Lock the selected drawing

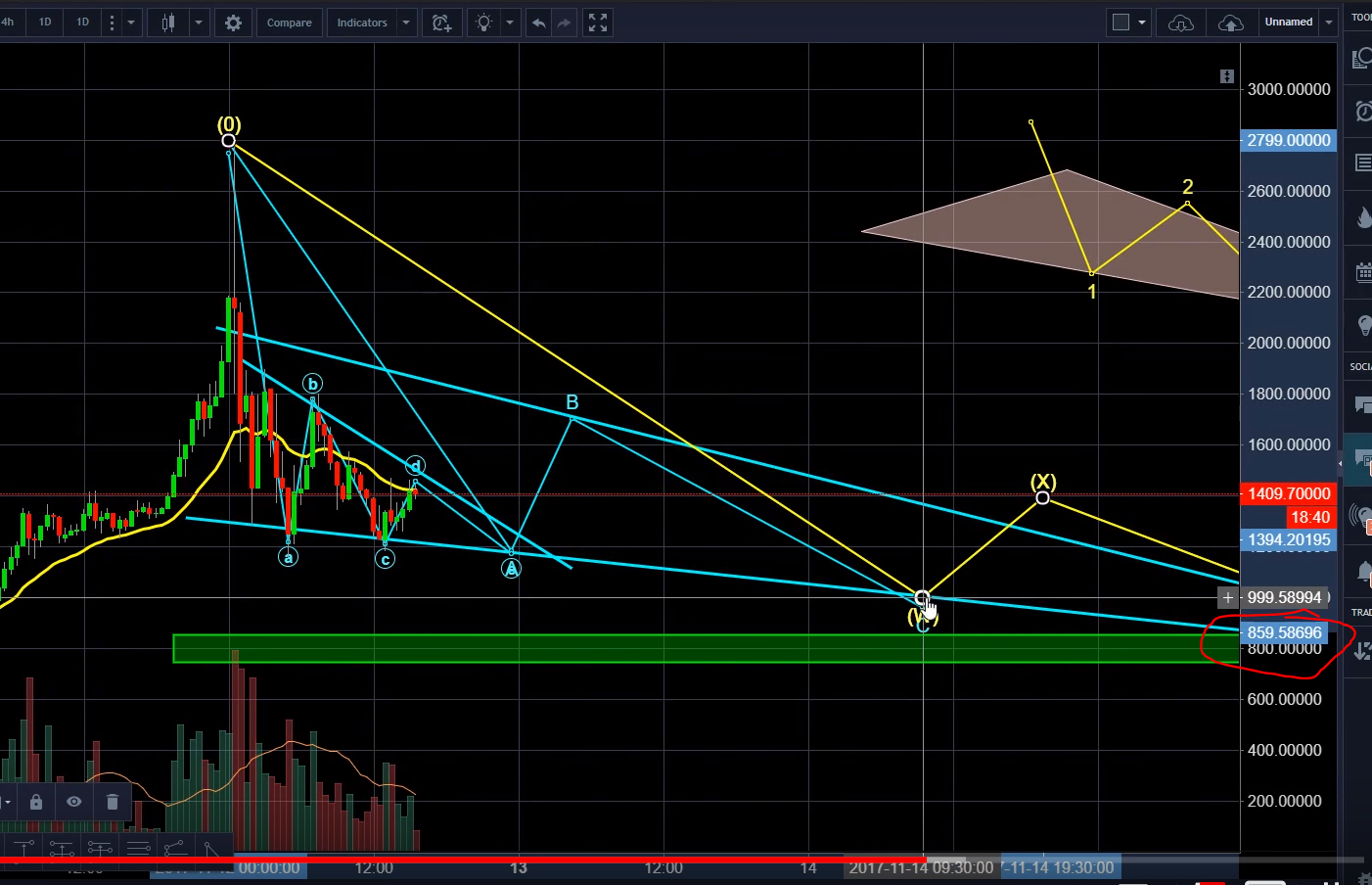coord(36,802)
